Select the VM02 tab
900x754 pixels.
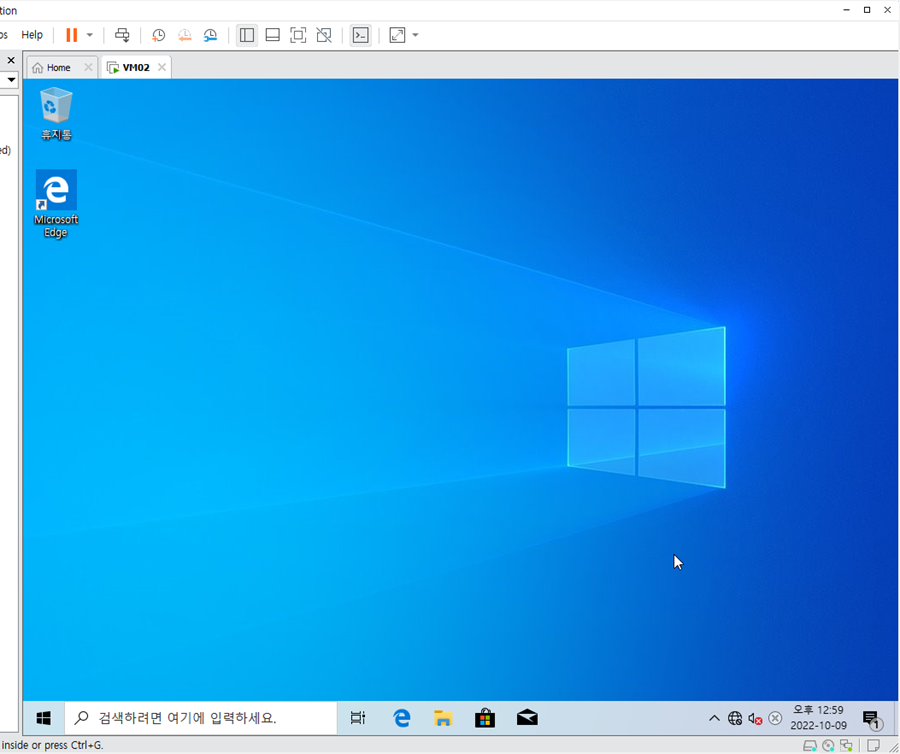129,68
